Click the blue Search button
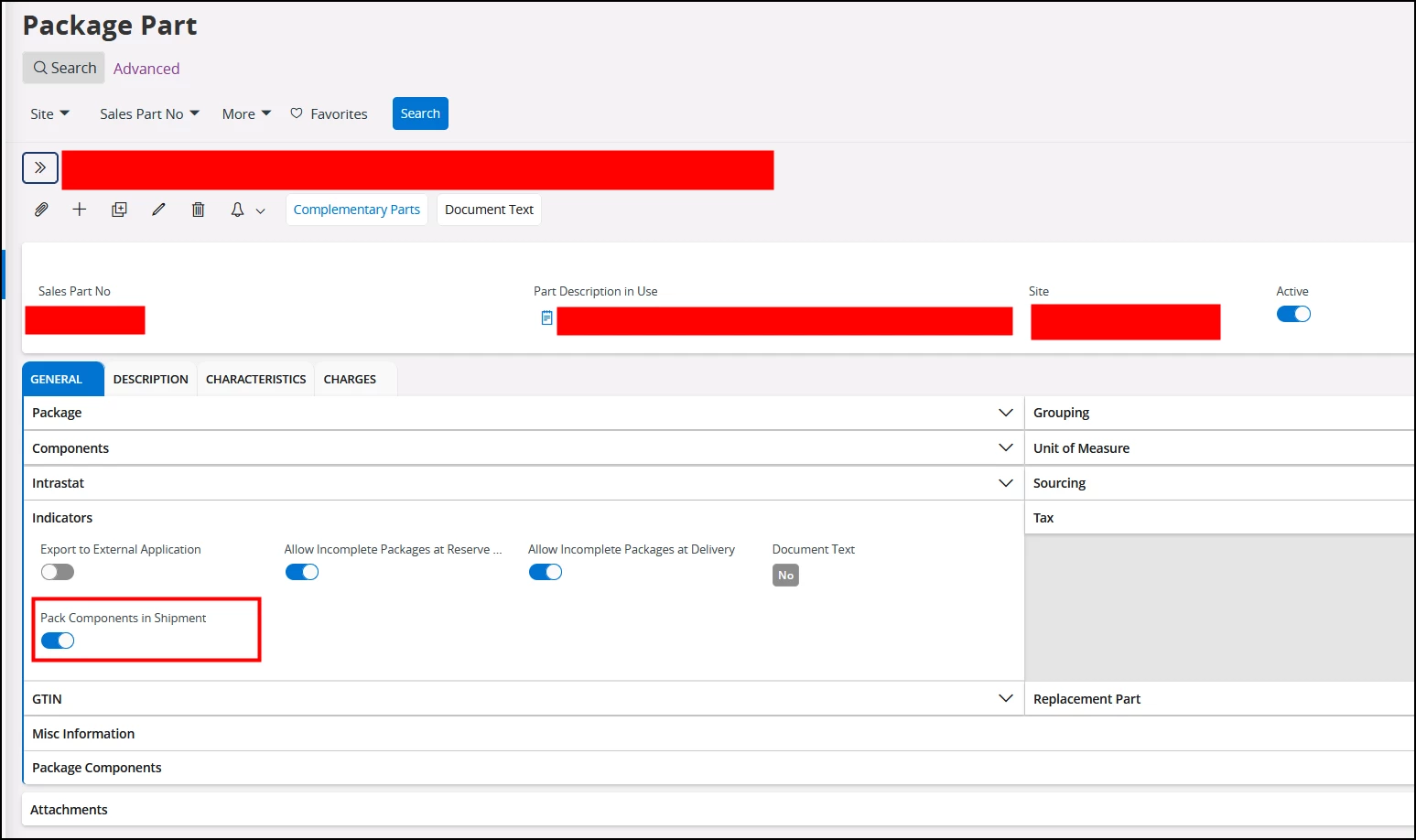The image size is (1416, 840). coord(420,113)
